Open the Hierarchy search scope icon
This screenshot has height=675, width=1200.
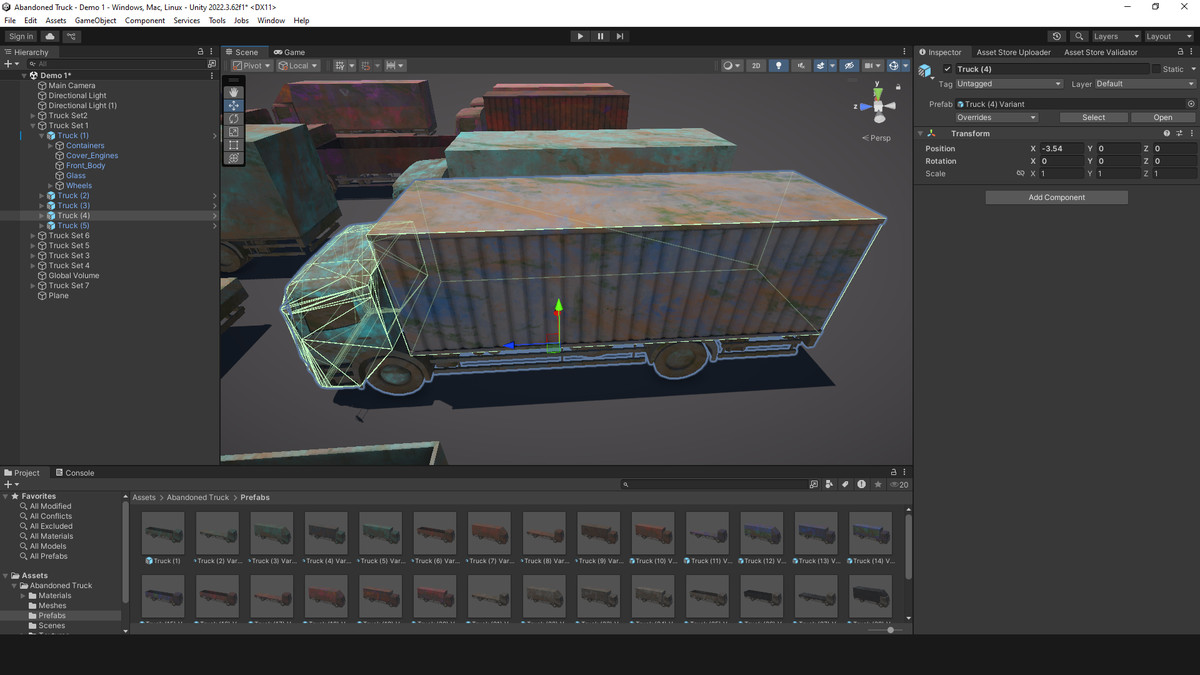pos(211,64)
